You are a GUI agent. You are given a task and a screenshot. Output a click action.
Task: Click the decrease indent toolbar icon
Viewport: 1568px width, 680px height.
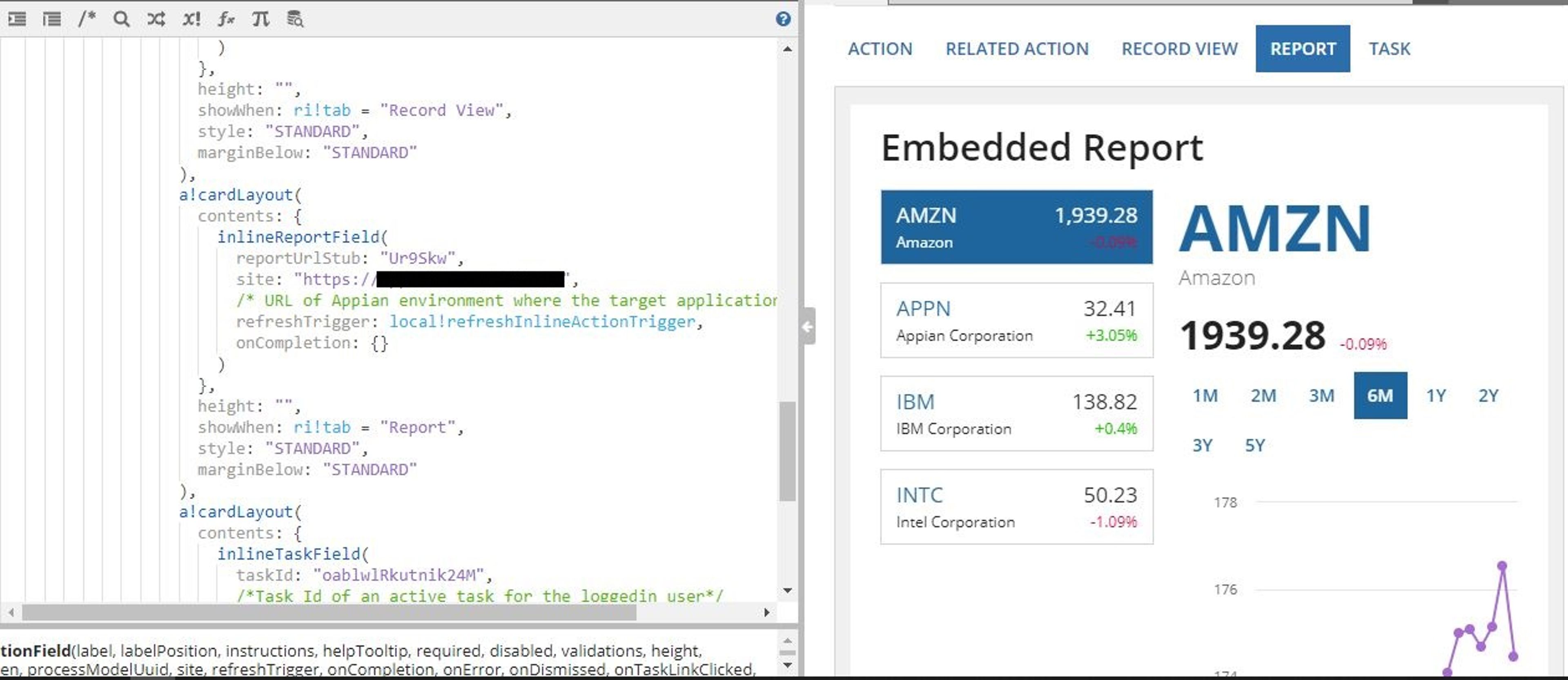(x=52, y=20)
